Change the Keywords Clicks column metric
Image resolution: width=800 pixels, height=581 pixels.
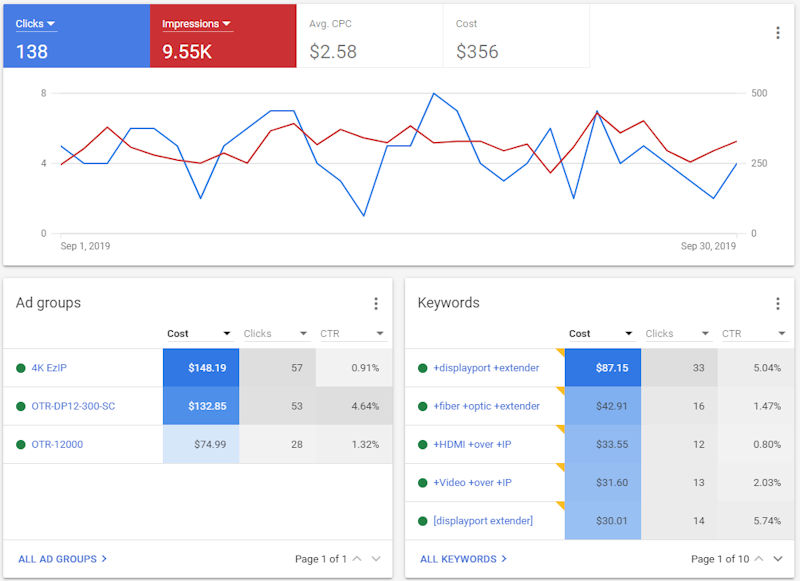pos(678,334)
